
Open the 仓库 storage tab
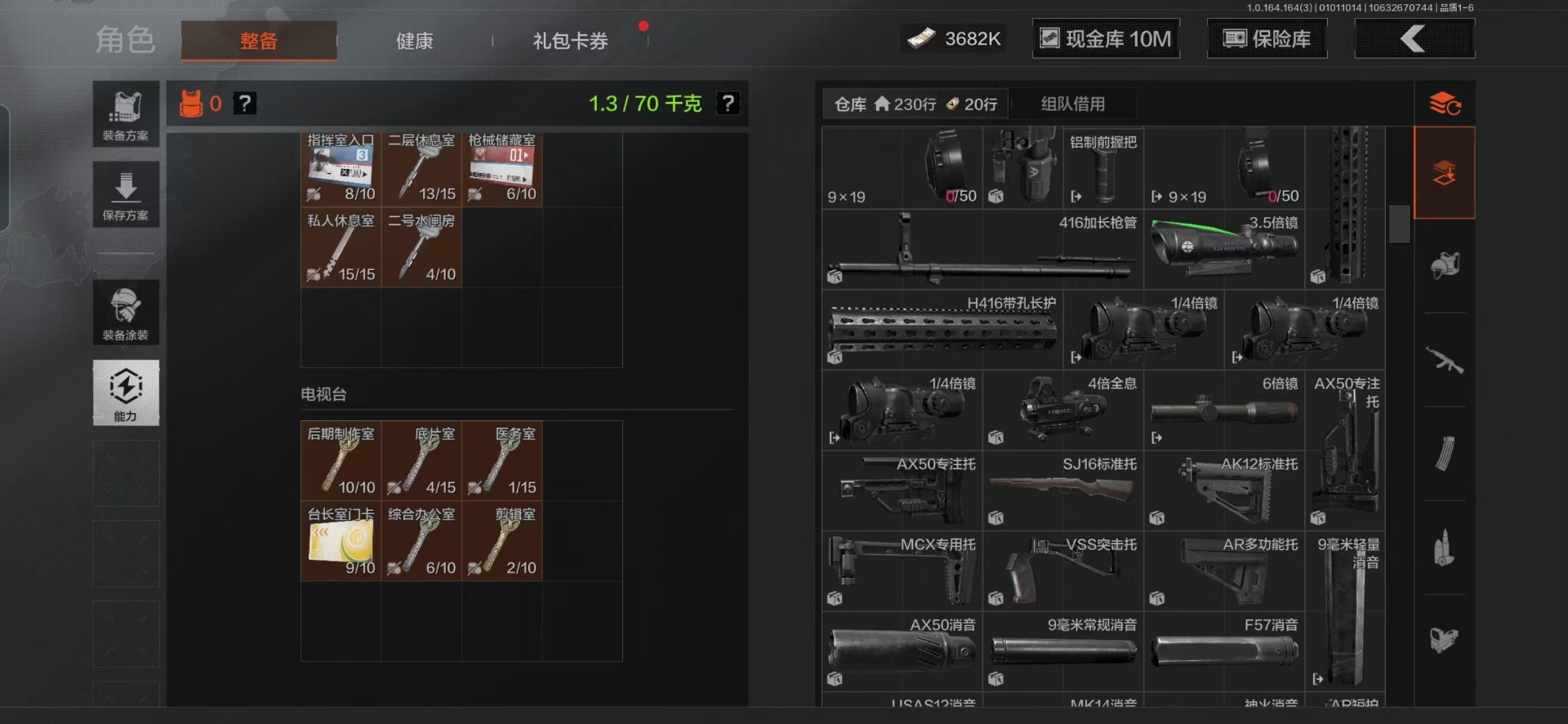[915, 104]
